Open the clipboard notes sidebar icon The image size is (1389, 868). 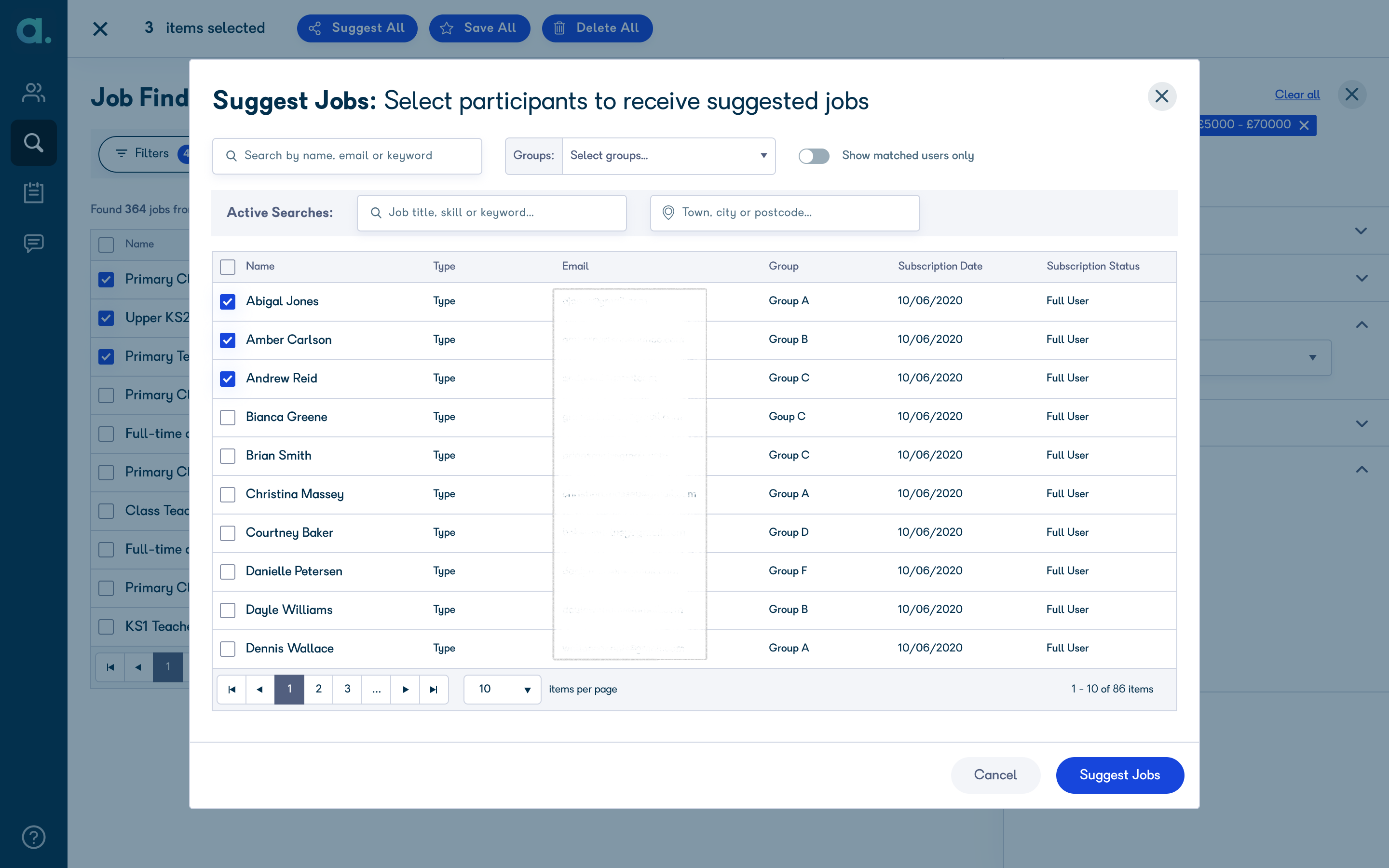pos(33,192)
